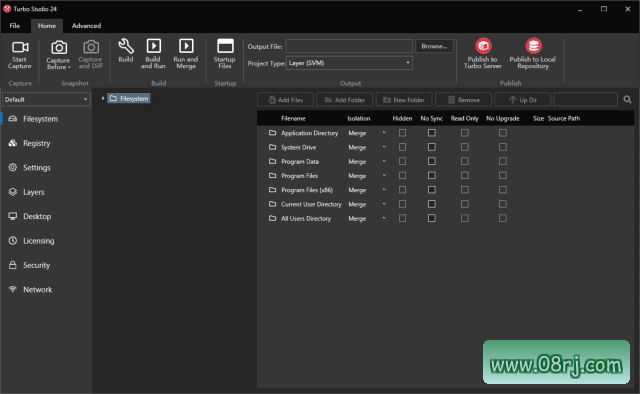Click the Build and Run icon

(x=153, y=46)
